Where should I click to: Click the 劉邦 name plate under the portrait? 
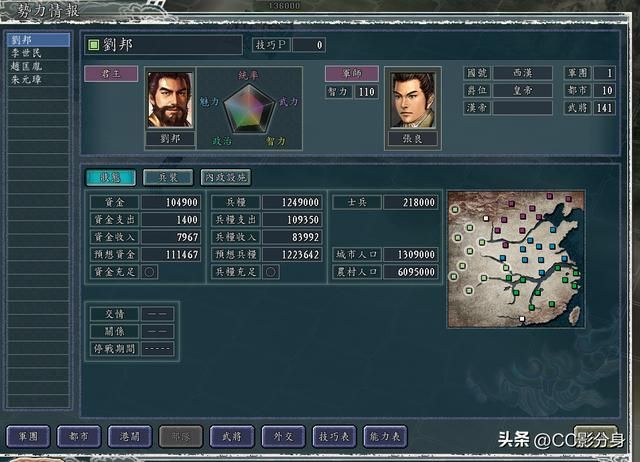point(170,139)
